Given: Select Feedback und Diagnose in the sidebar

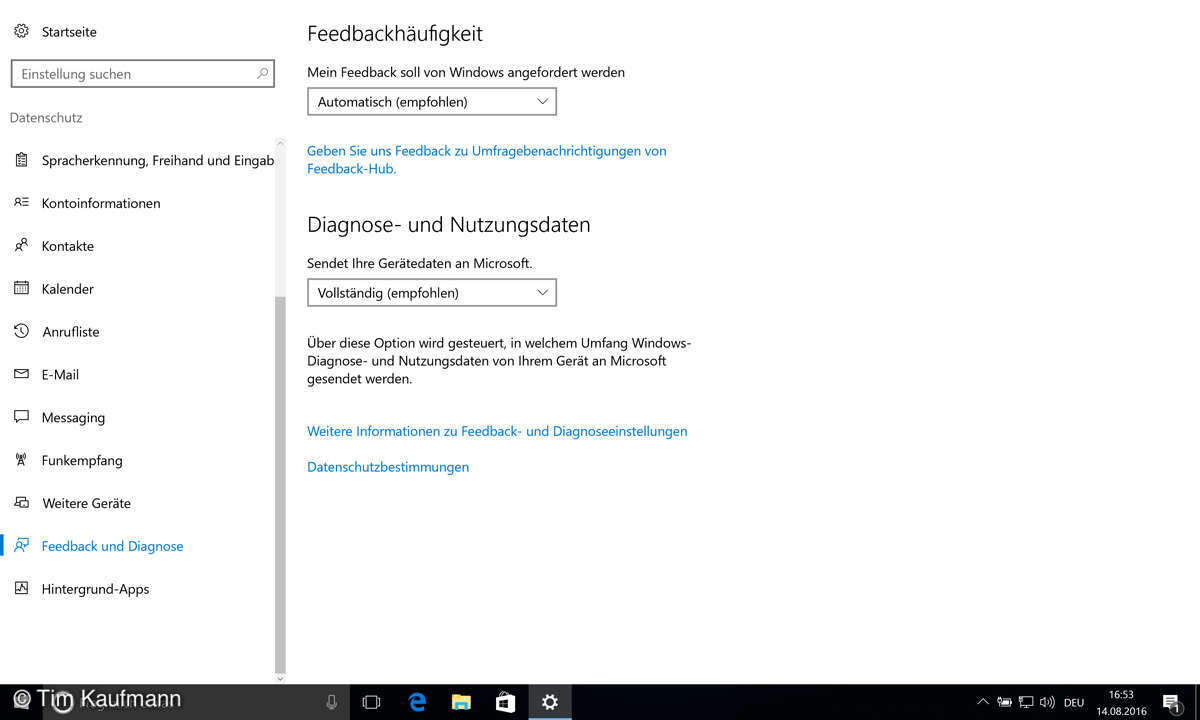Looking at the screenshot, I should coord(113,546).
